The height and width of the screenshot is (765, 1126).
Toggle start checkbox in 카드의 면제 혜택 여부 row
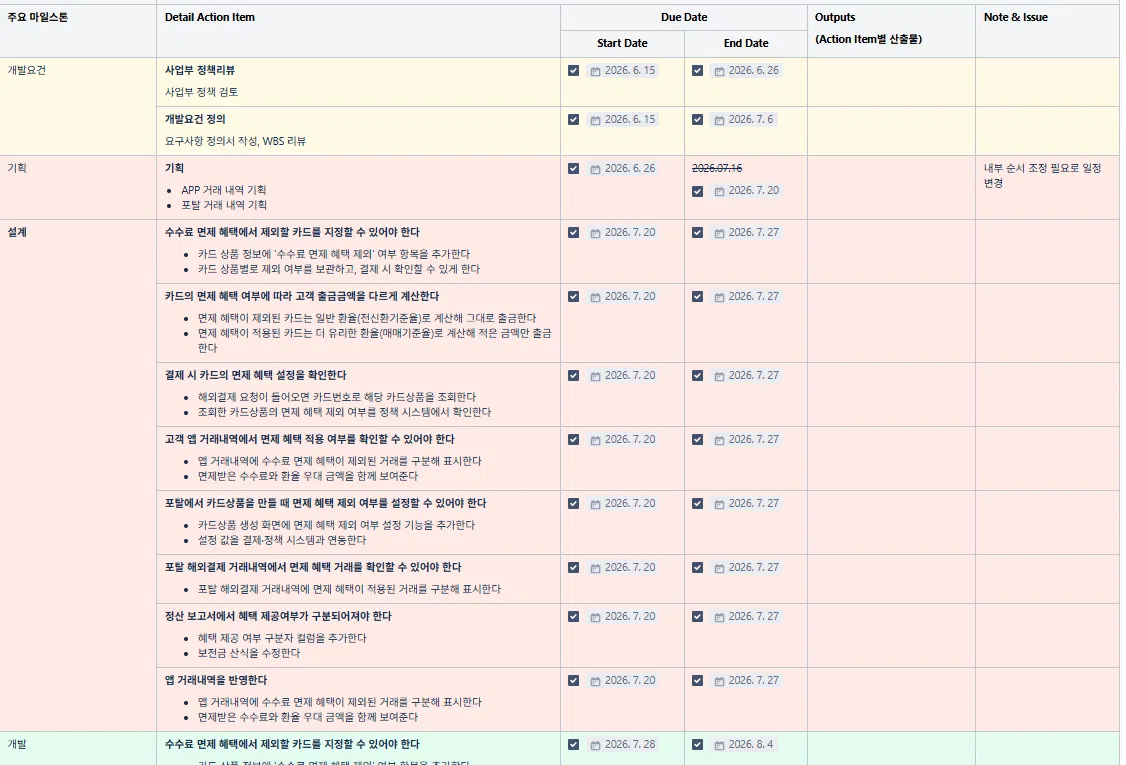(573, 296)
